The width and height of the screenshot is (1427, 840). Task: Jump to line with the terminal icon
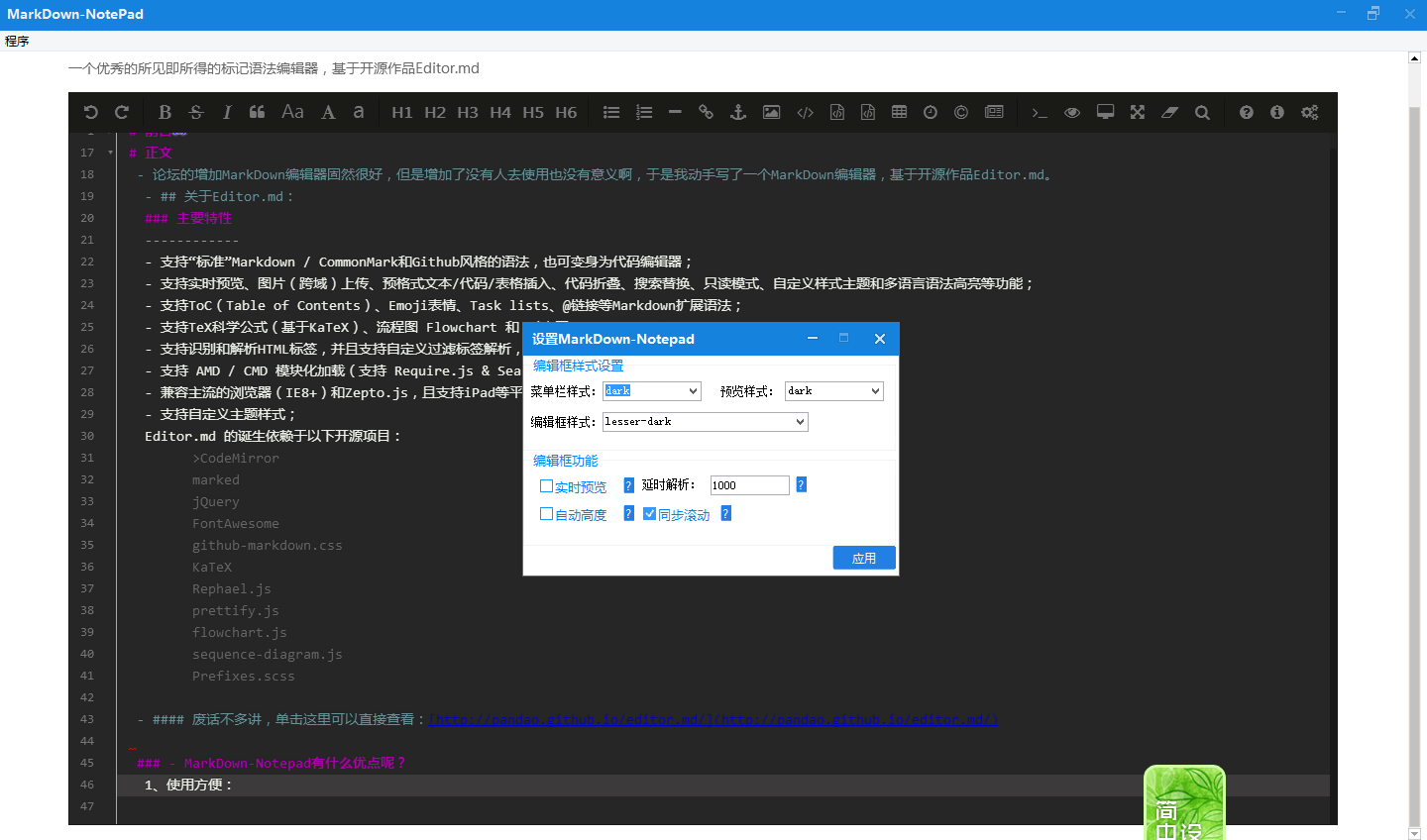point(1039,112)
